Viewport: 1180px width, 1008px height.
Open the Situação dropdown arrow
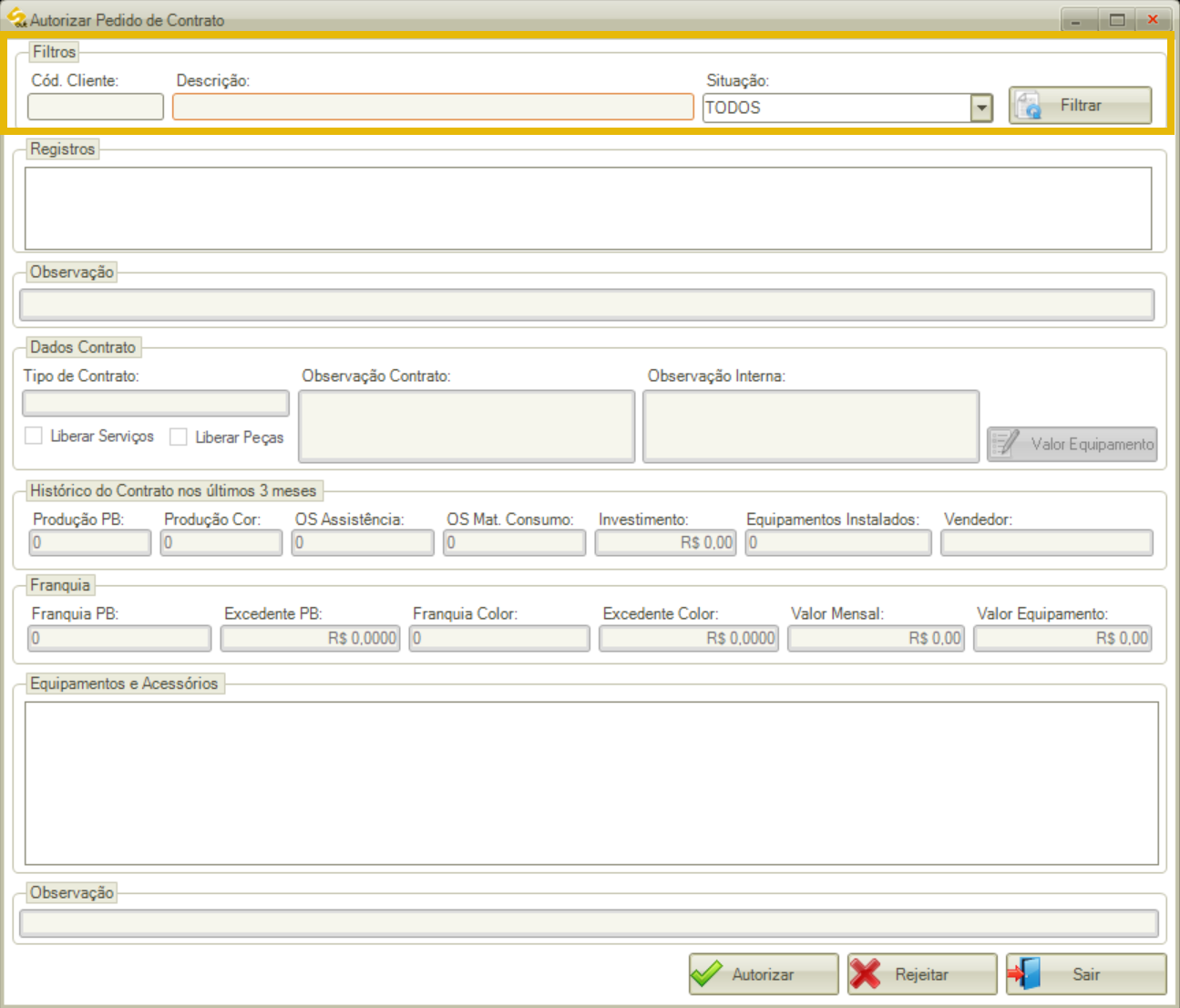pos(981,108)
